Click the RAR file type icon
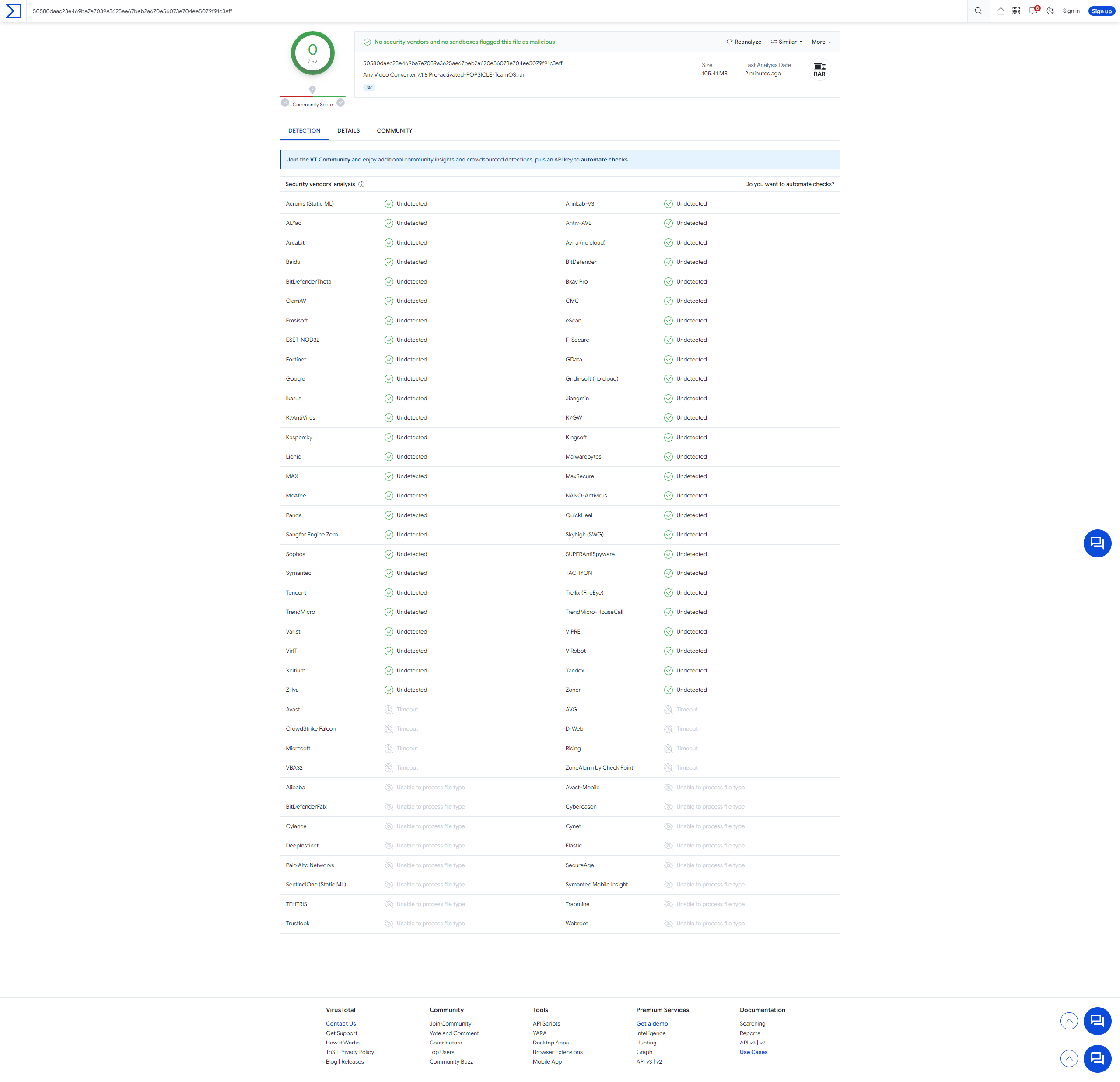The image size is (1120, 1082). pyautogui.click(x=819, y=70)
